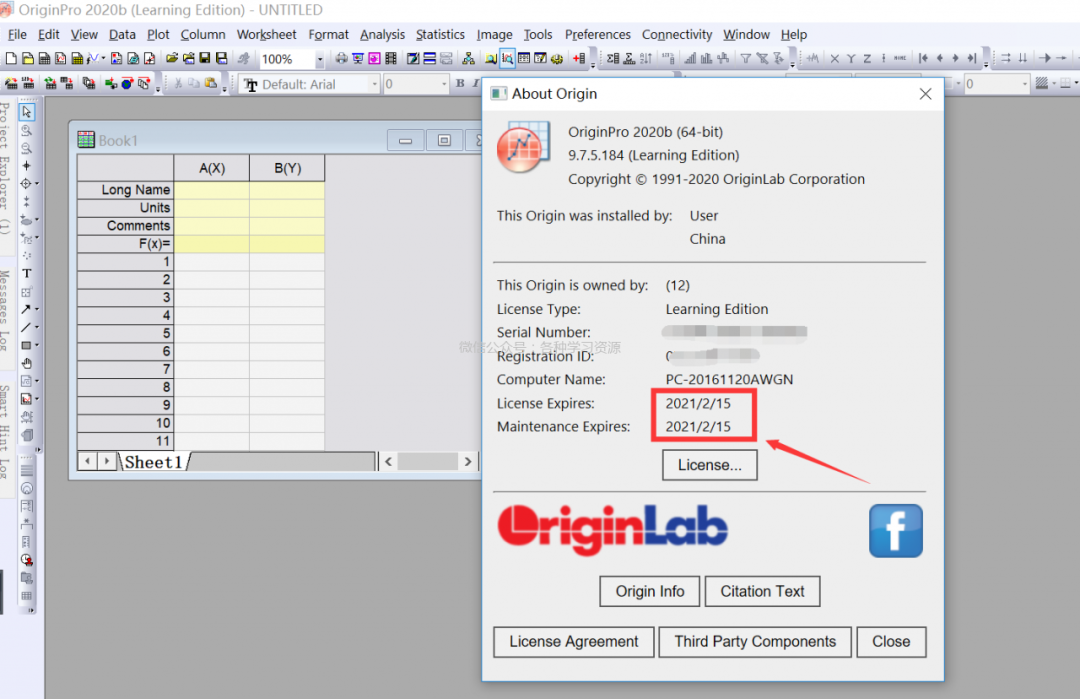The width and height of the screenshot is (1080, 699).
Task: Select the Data Reader crosshair tool
Action: click(25, 183)
